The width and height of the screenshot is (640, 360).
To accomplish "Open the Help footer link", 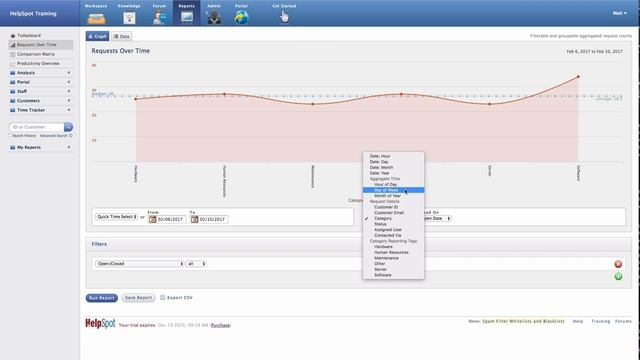I will point(578,321).
